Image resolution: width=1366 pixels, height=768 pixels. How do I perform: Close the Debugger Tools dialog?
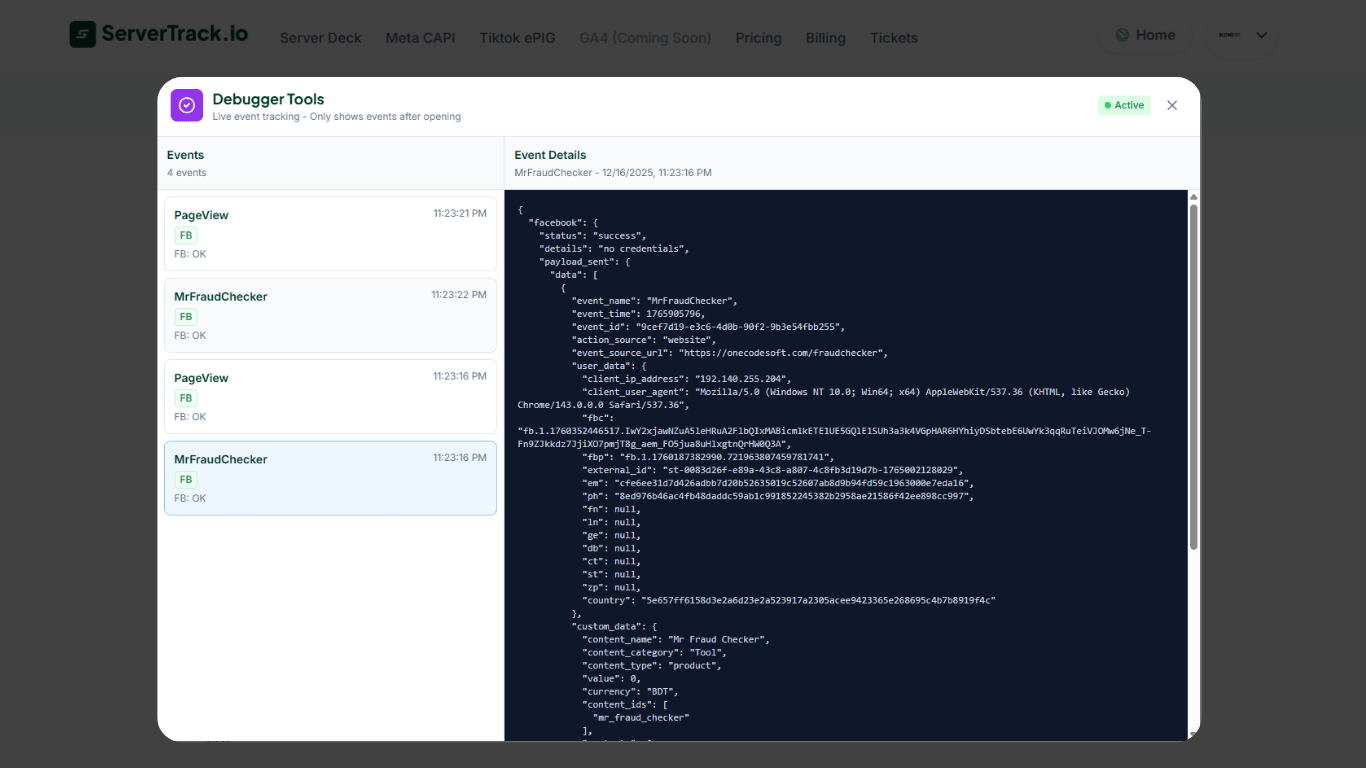(x=1172, y=104)
